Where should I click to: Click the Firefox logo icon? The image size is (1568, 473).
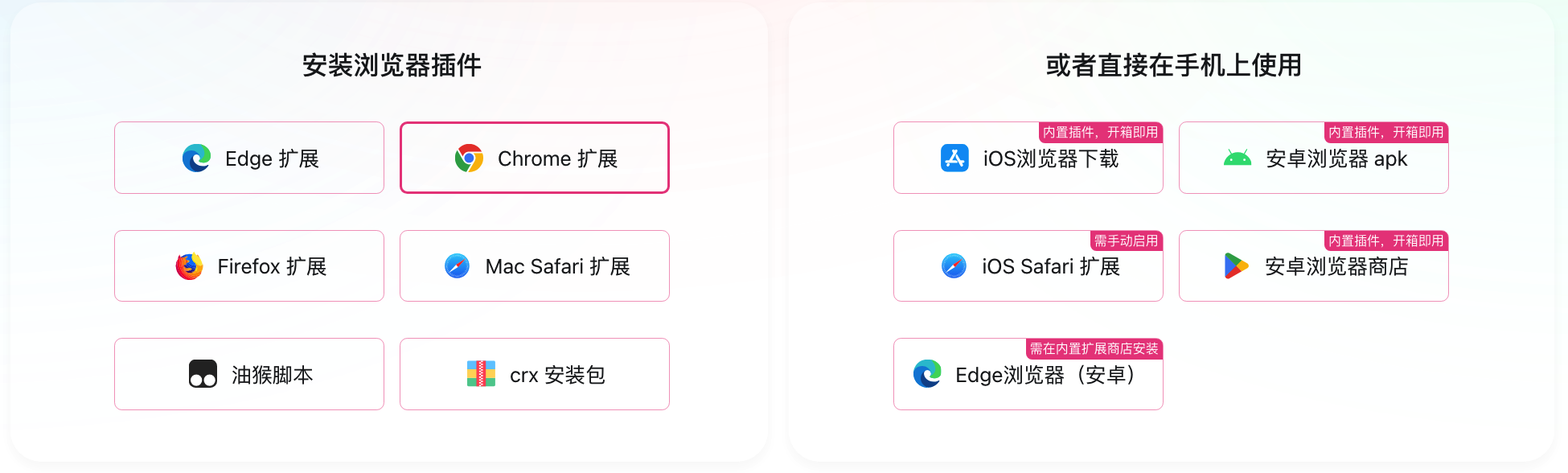tap(189, 266)
